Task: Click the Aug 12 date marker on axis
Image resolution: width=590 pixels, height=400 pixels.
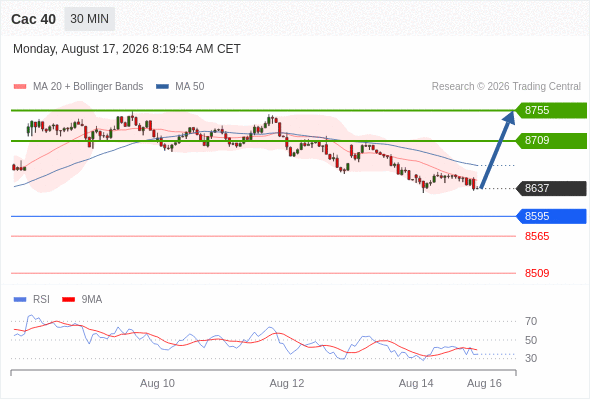Action: (287, 383)
